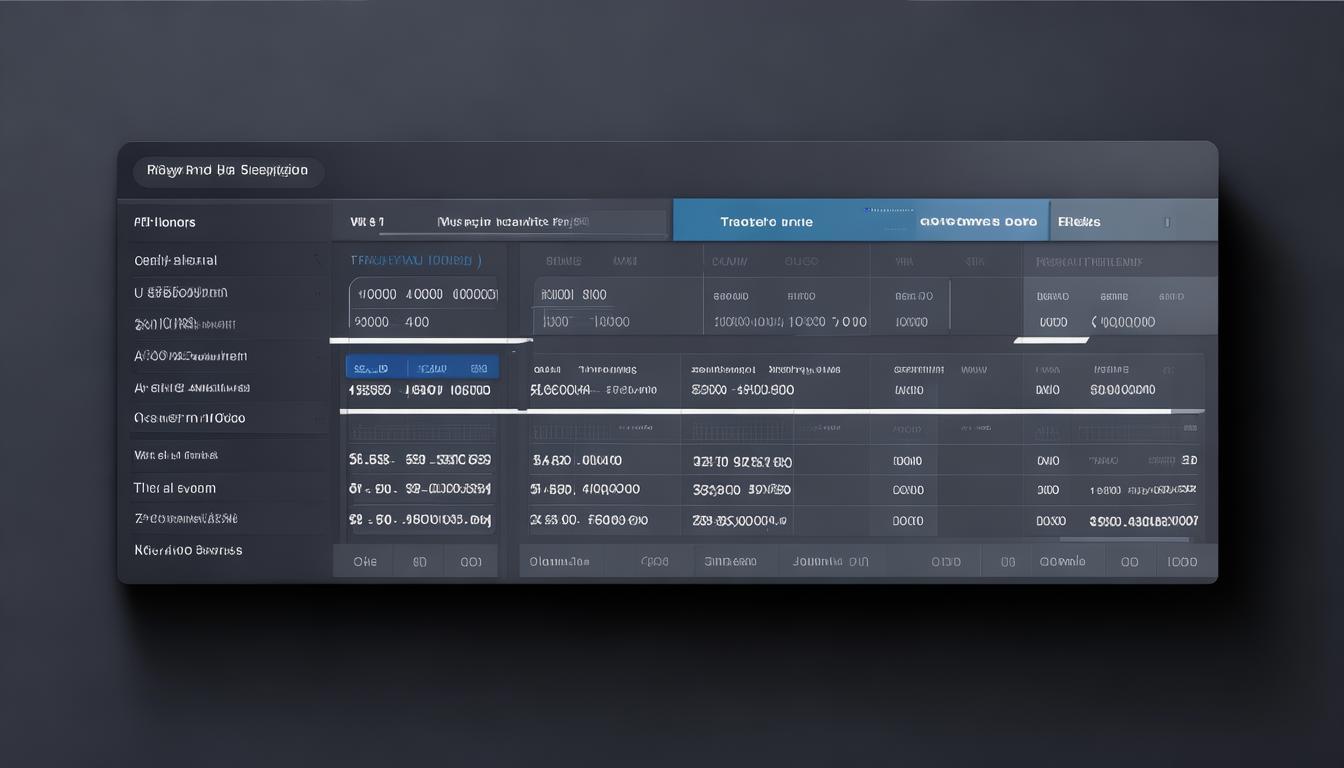This screenshot has width=1344, height=768.
Task: Select Ther al svoom in the sidebar
Action: [x=175, y=488]
